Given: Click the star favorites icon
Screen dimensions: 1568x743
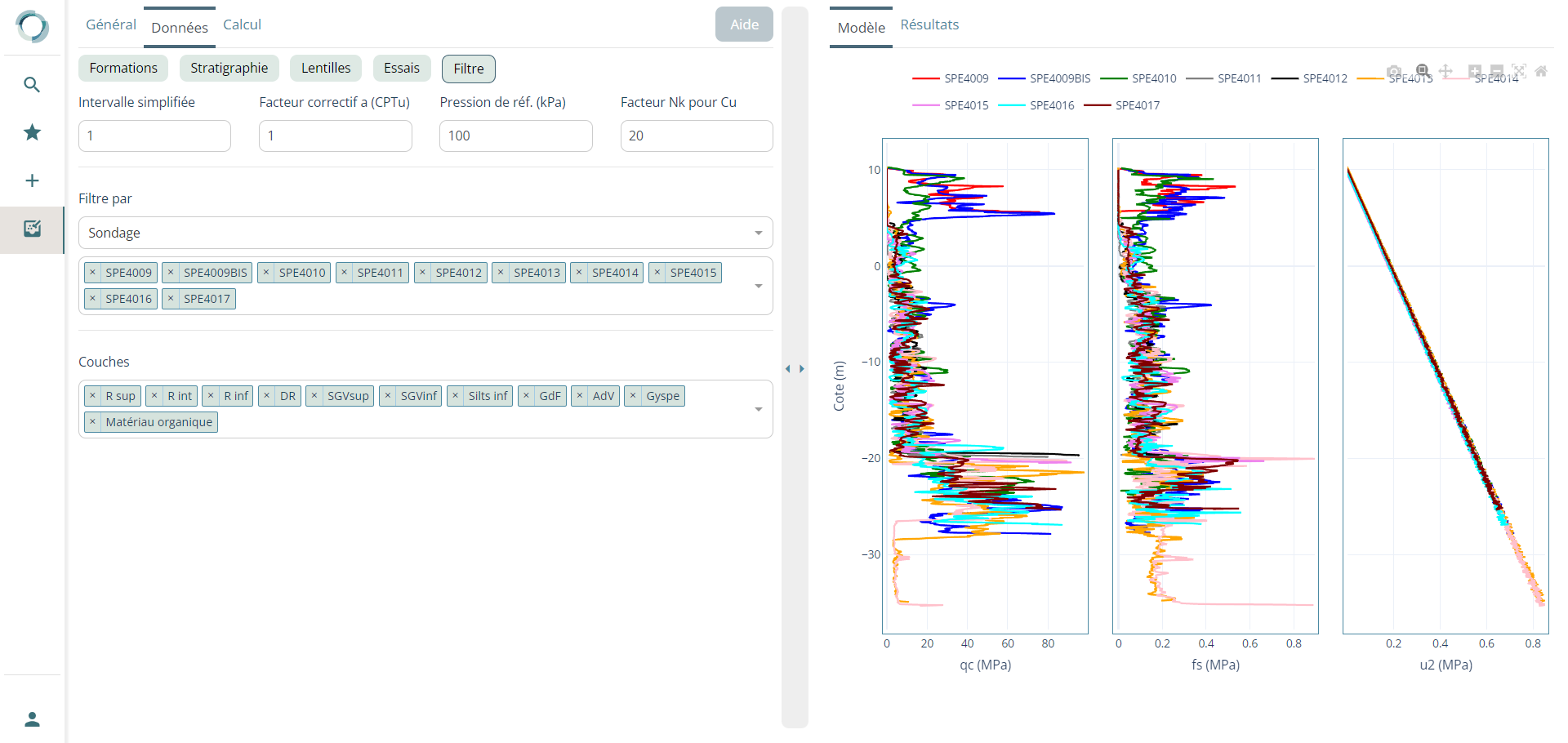Looking at the screenshot, I should [32, 132].
